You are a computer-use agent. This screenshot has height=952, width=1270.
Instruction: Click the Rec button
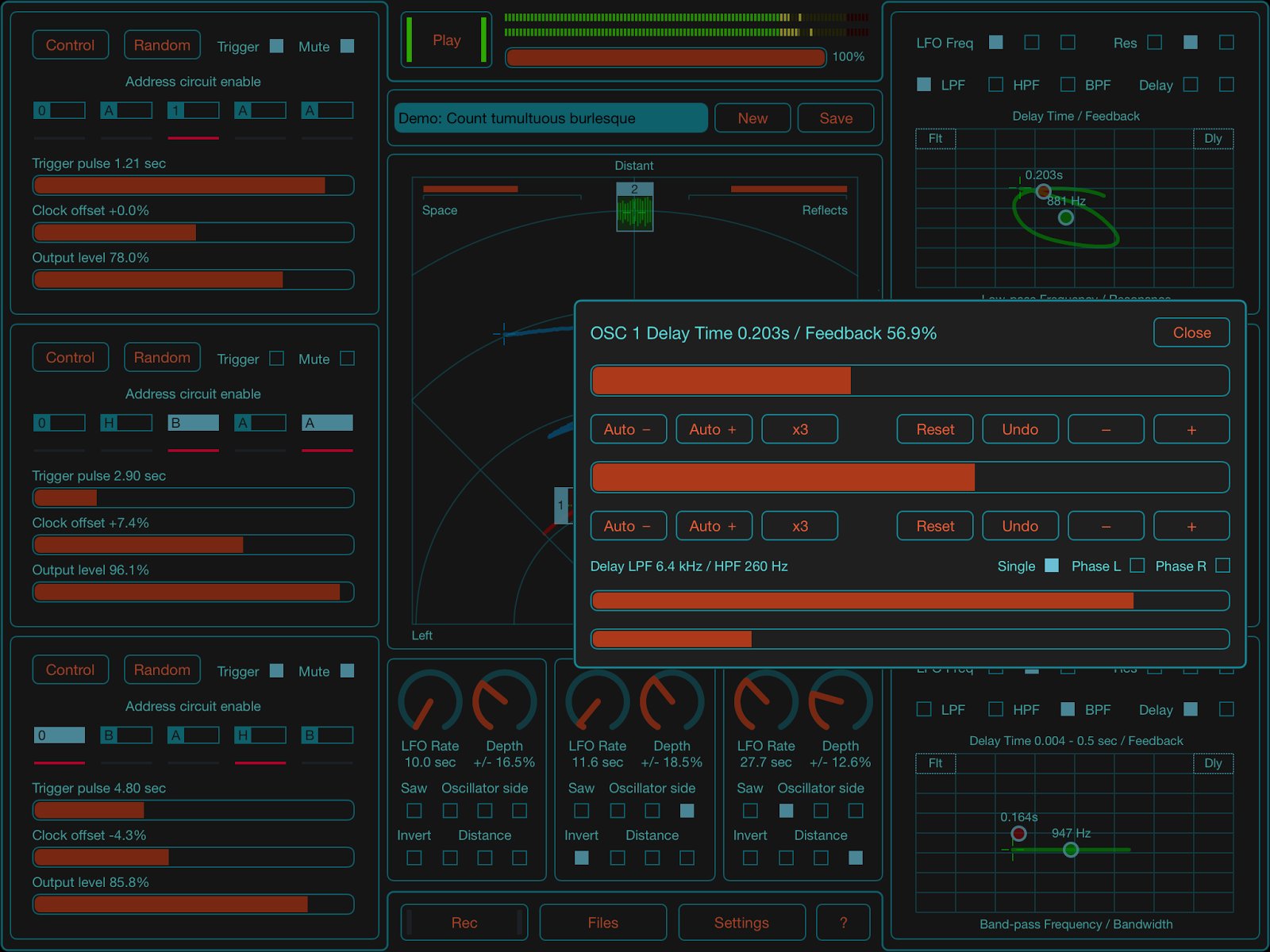pos(464,923)
